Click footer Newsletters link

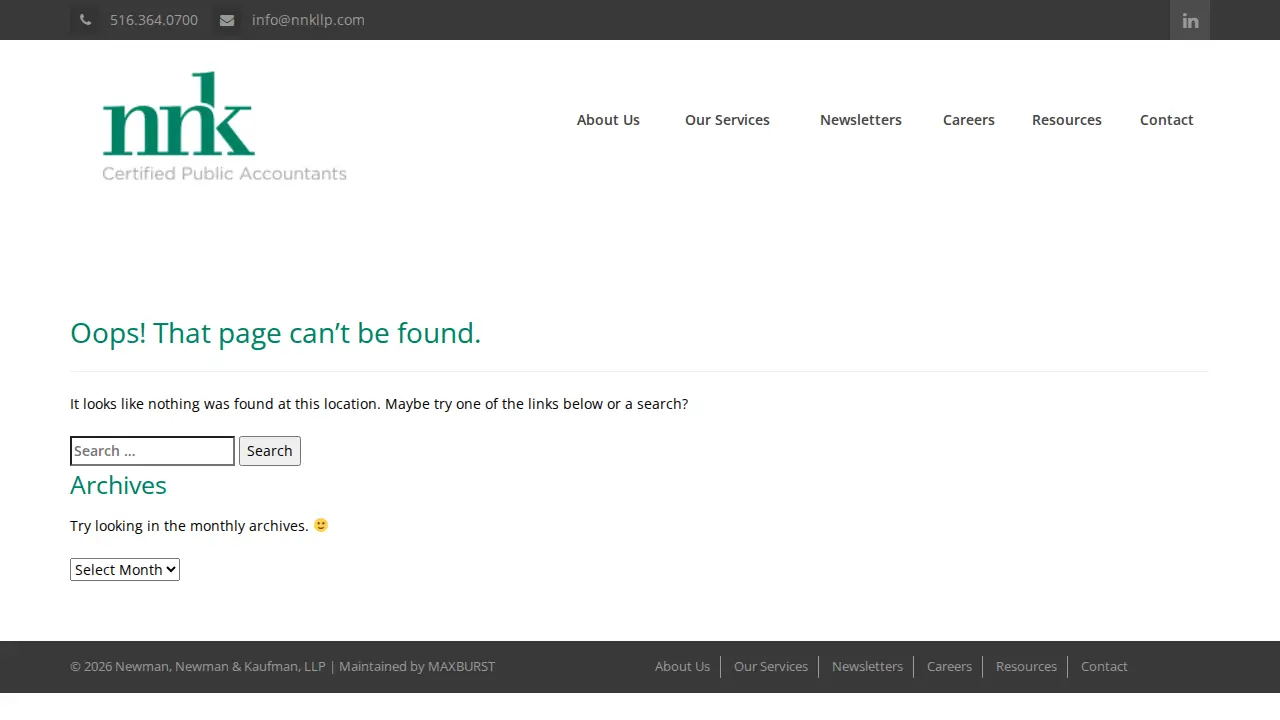click(x=867, y=666)
